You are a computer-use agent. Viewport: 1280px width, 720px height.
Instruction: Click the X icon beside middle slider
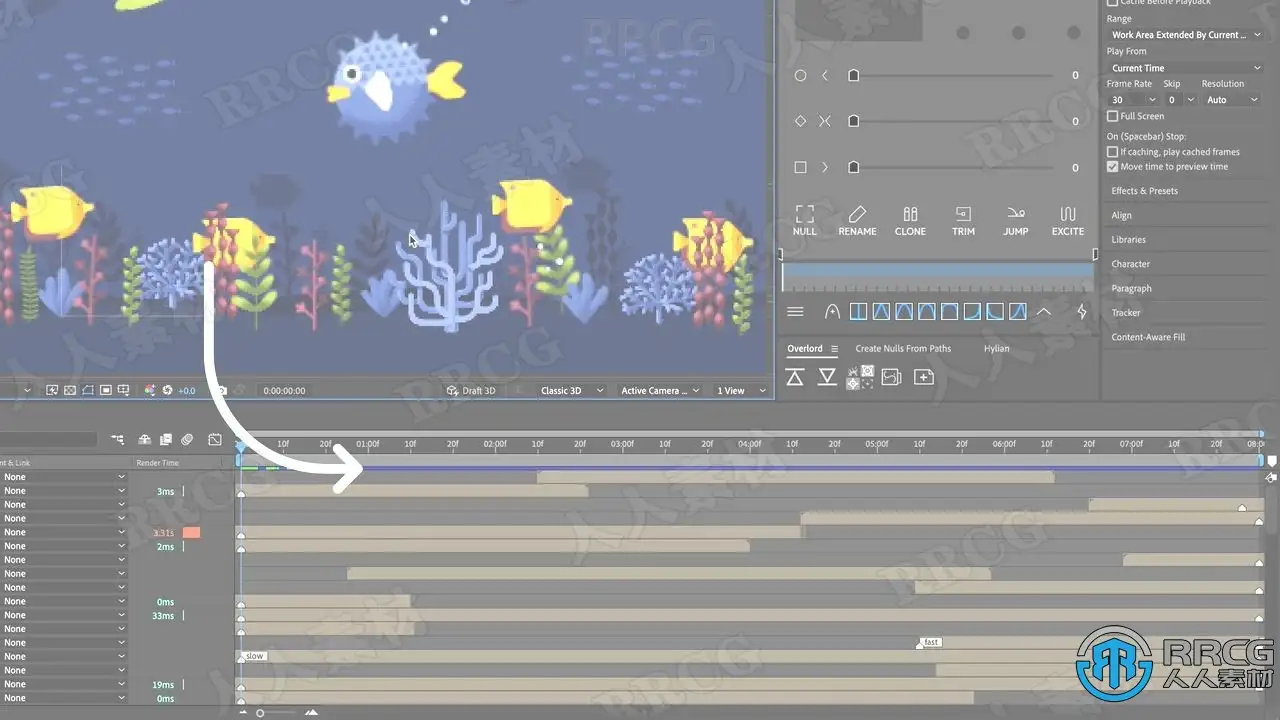click(x=825, y=121)
